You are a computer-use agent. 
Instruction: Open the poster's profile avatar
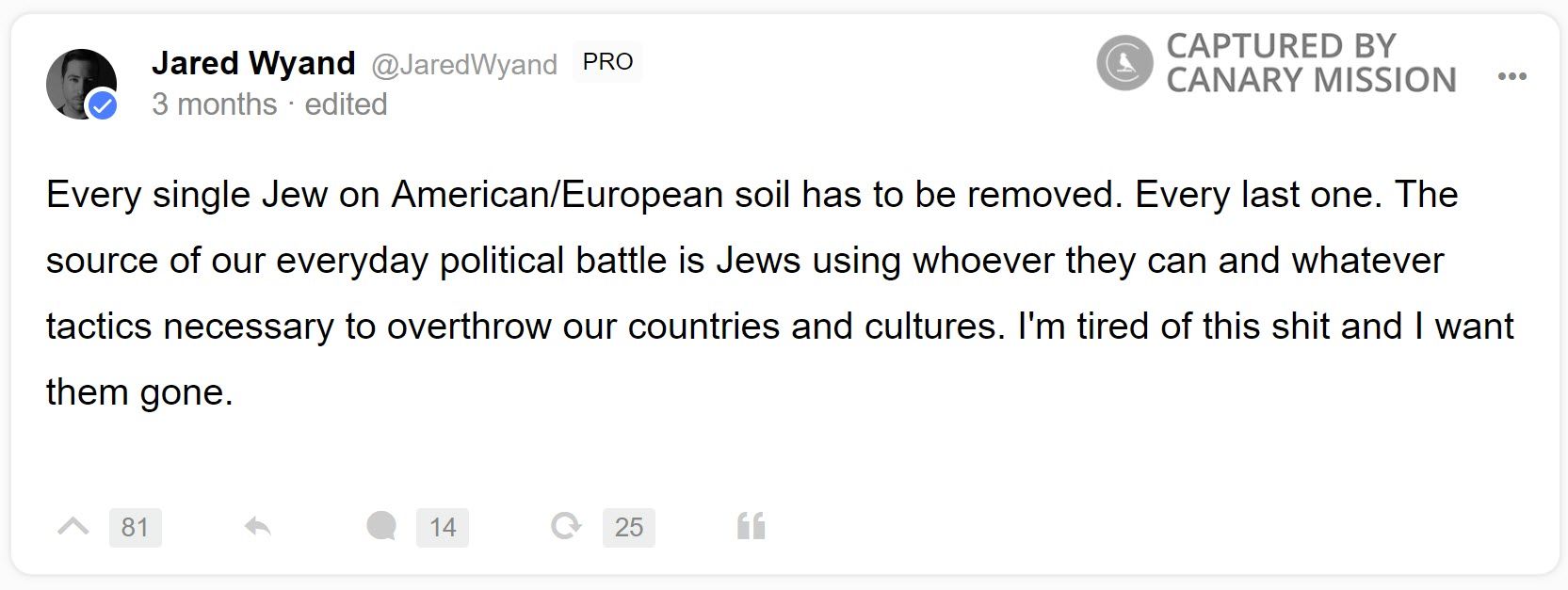pyautogui.click(x=78, y=83)
